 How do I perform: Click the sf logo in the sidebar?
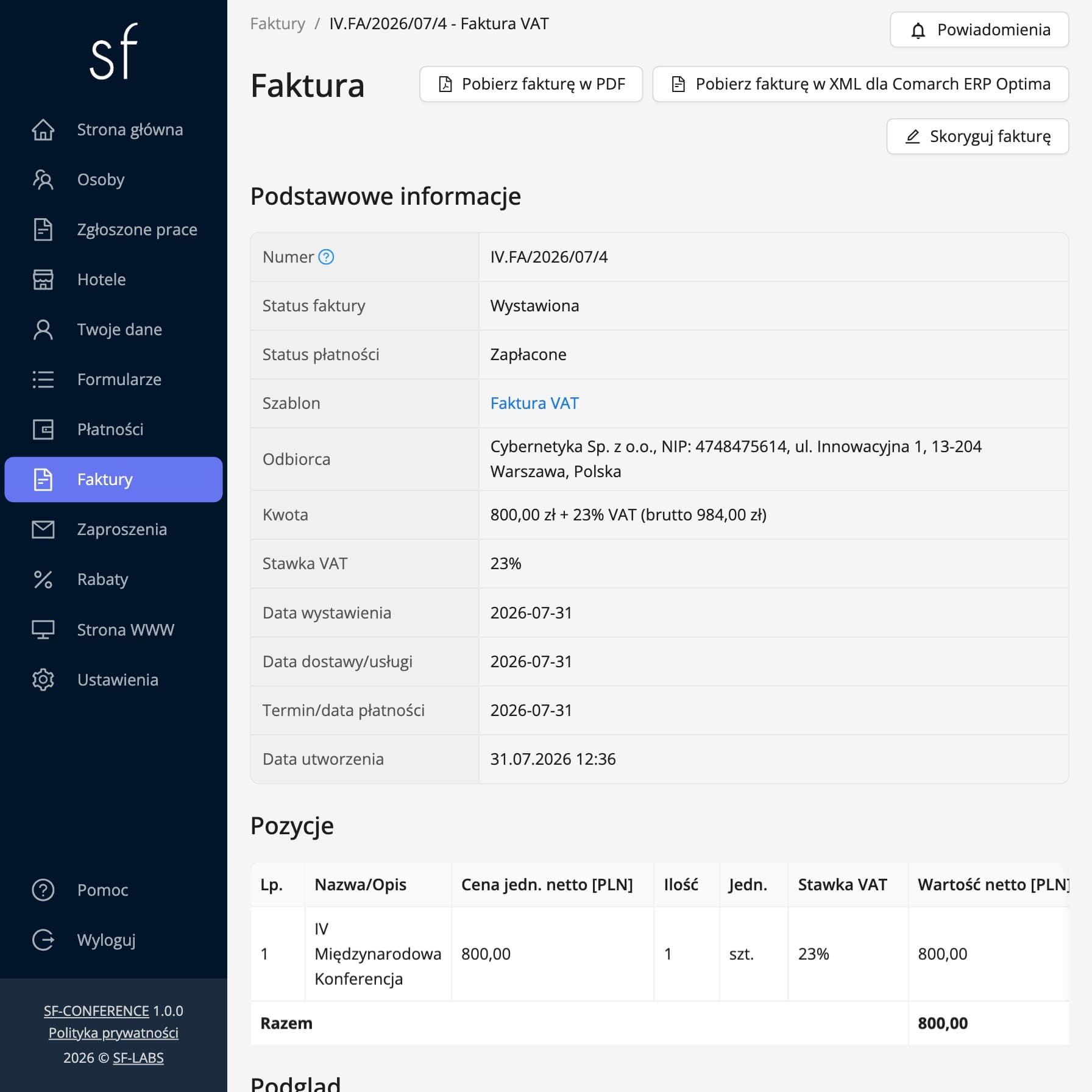tap(114, 51)
